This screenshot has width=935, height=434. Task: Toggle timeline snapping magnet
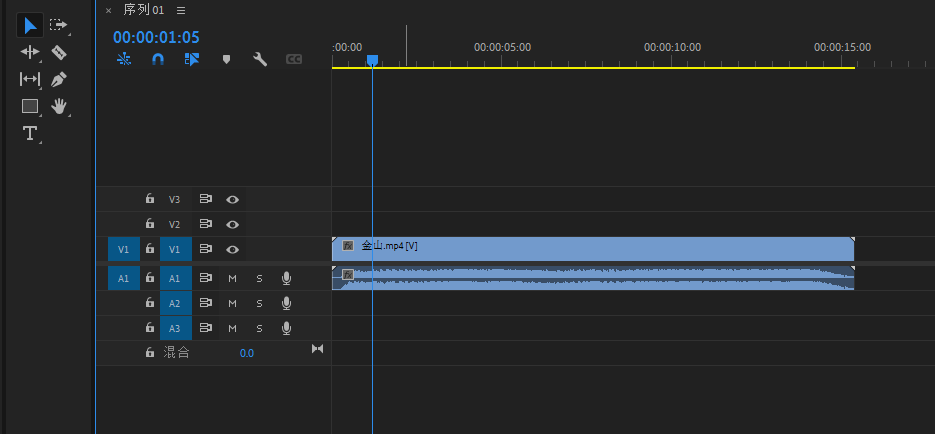158,60
